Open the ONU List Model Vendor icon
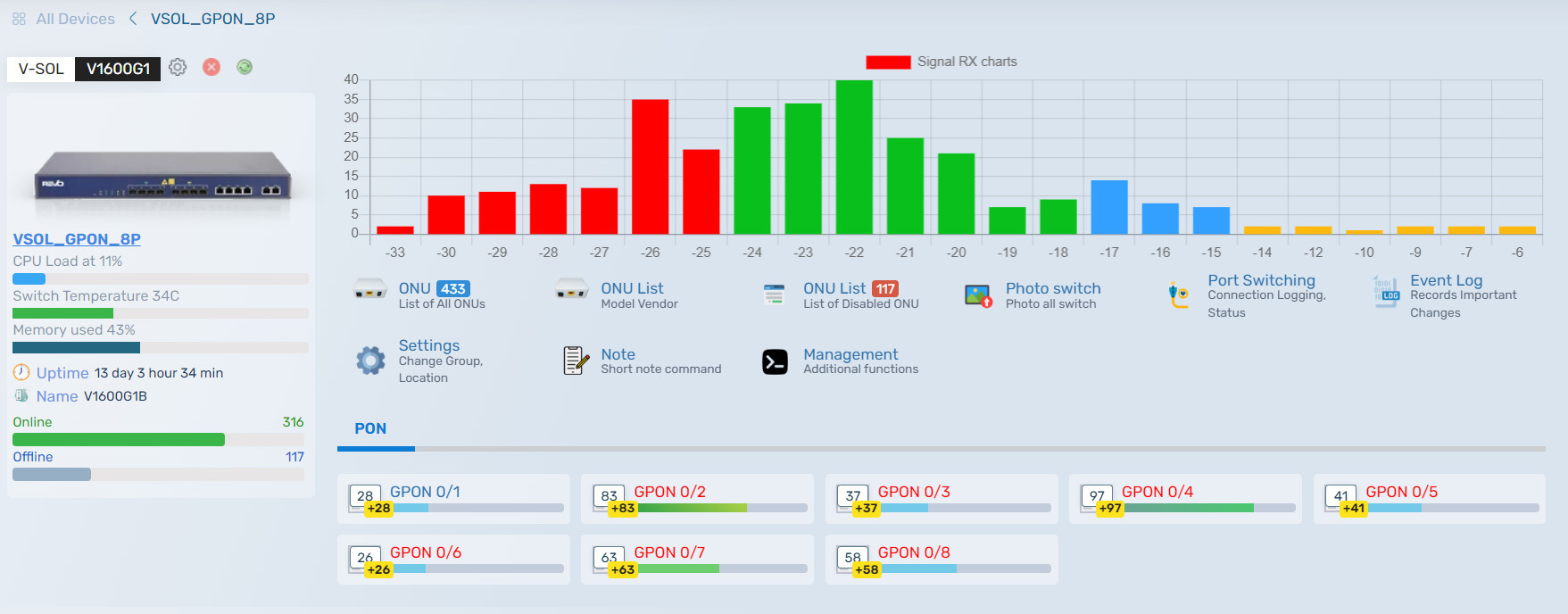1568x614 pixels. click(572, 290)
